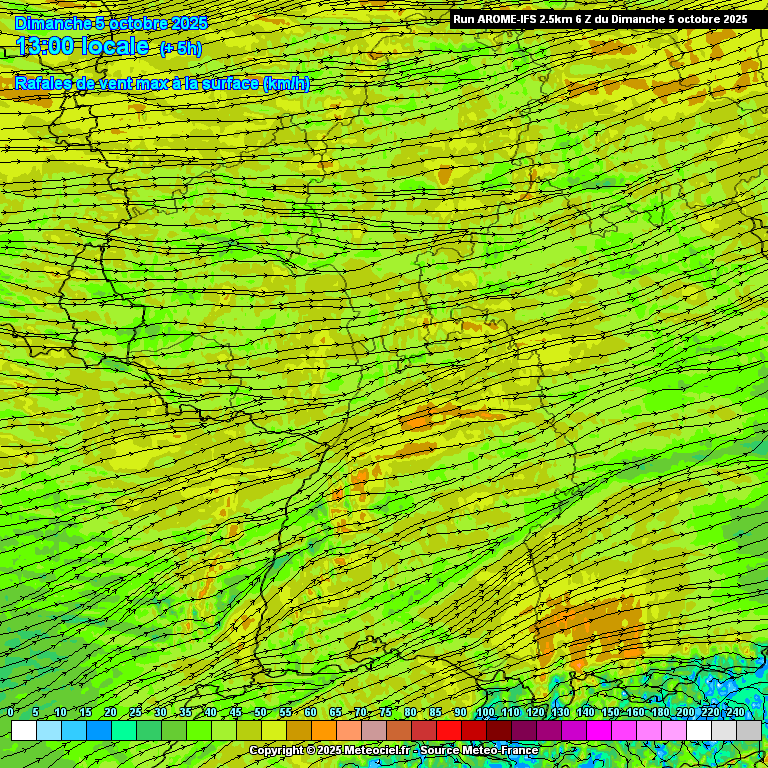Click the legend swatch between 75 and 80
This screenshot has height=768, width=768.
tap(398, 731)
